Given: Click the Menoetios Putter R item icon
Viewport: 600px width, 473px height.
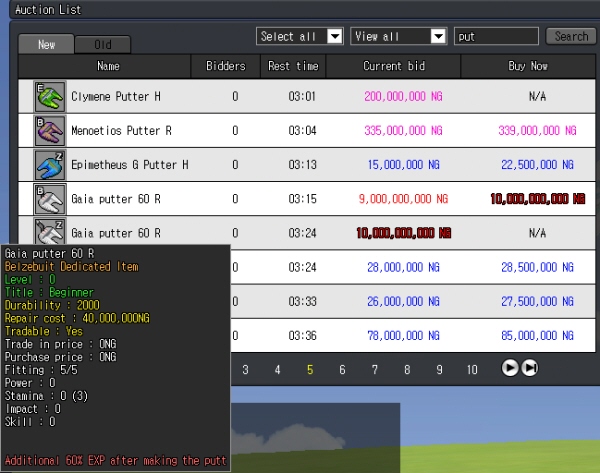Looking at the screenshot, I should (x=50, y=130).
